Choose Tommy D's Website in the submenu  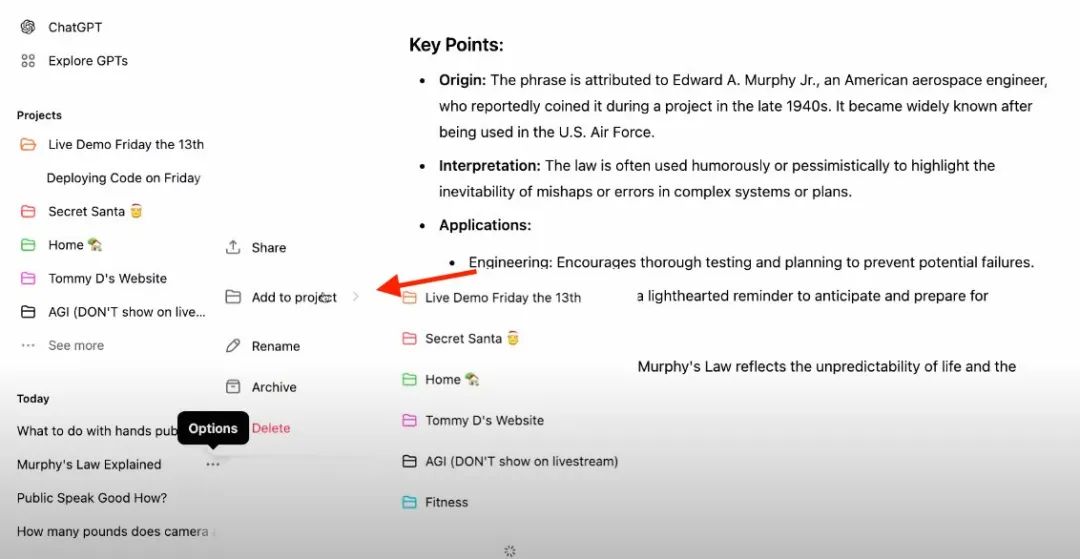click(484, 421)
